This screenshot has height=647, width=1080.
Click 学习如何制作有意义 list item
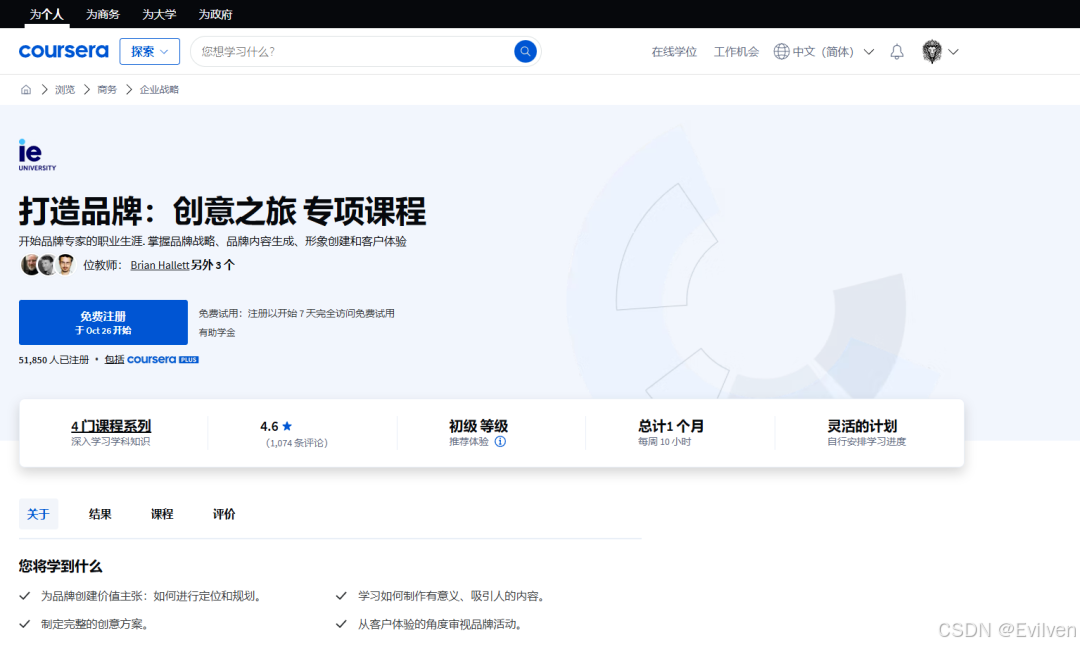click(451, 596)
